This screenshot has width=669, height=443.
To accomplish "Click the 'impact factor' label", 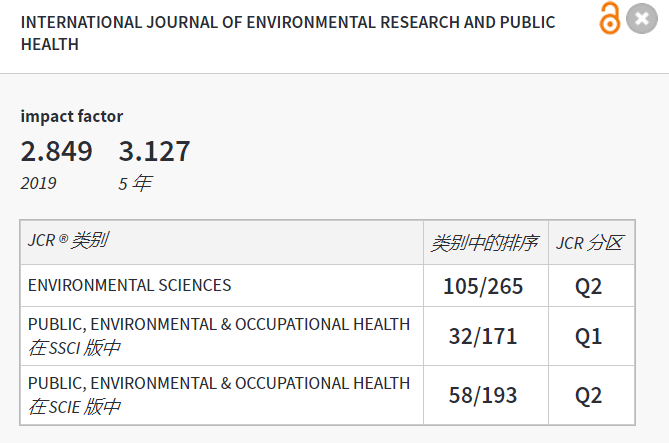I will click(x=72, y=116).
